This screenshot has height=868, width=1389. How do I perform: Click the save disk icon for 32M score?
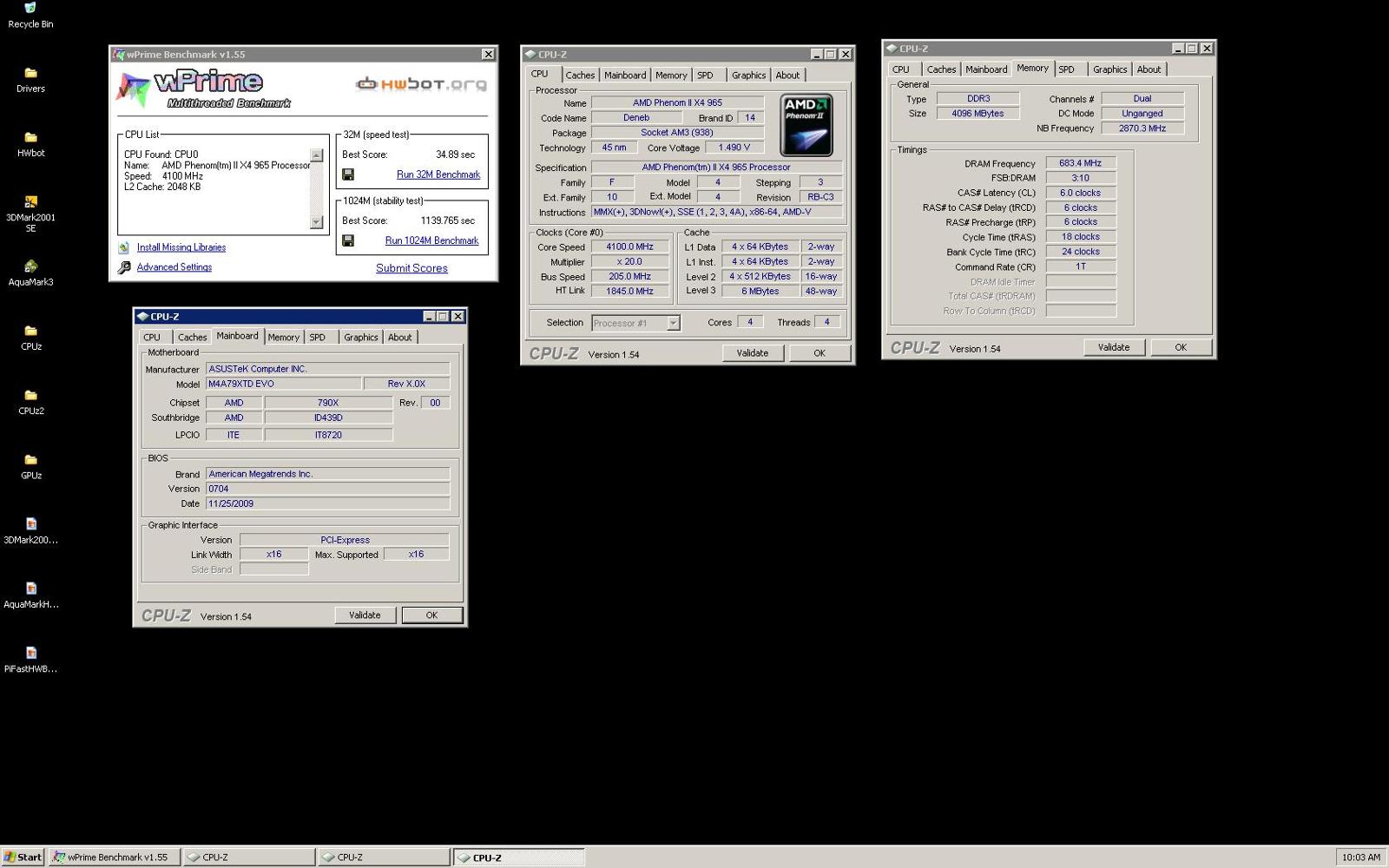tap(348, 174)
